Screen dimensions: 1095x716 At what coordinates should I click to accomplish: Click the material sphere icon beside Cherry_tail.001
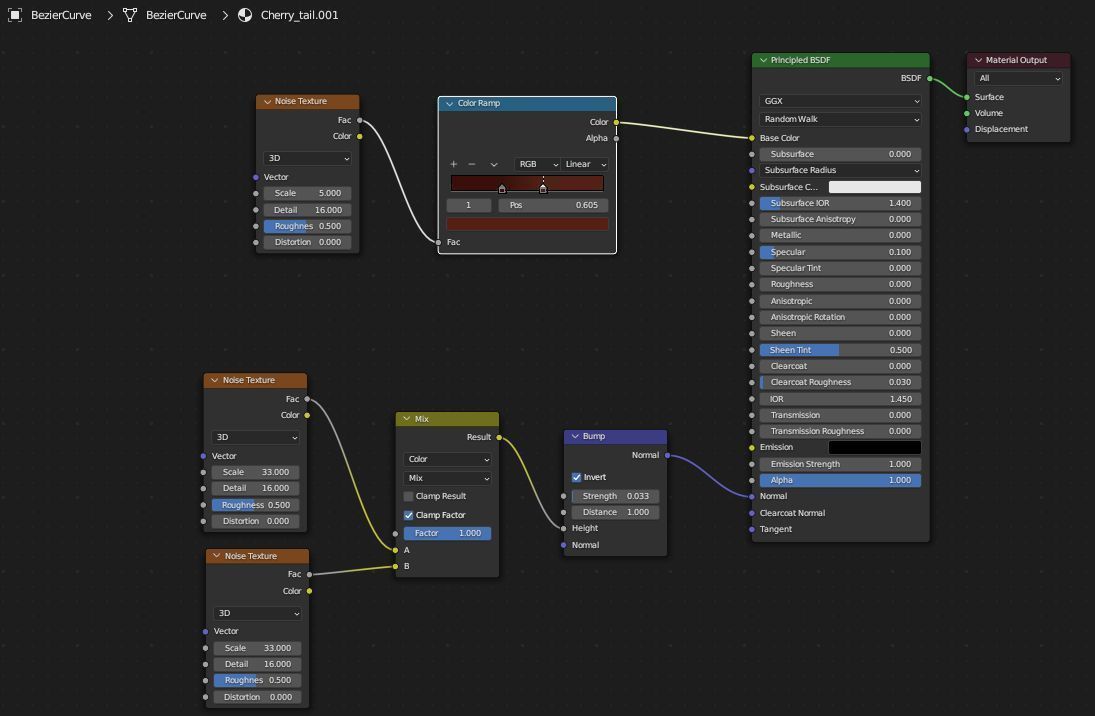(x=245, y=15)
